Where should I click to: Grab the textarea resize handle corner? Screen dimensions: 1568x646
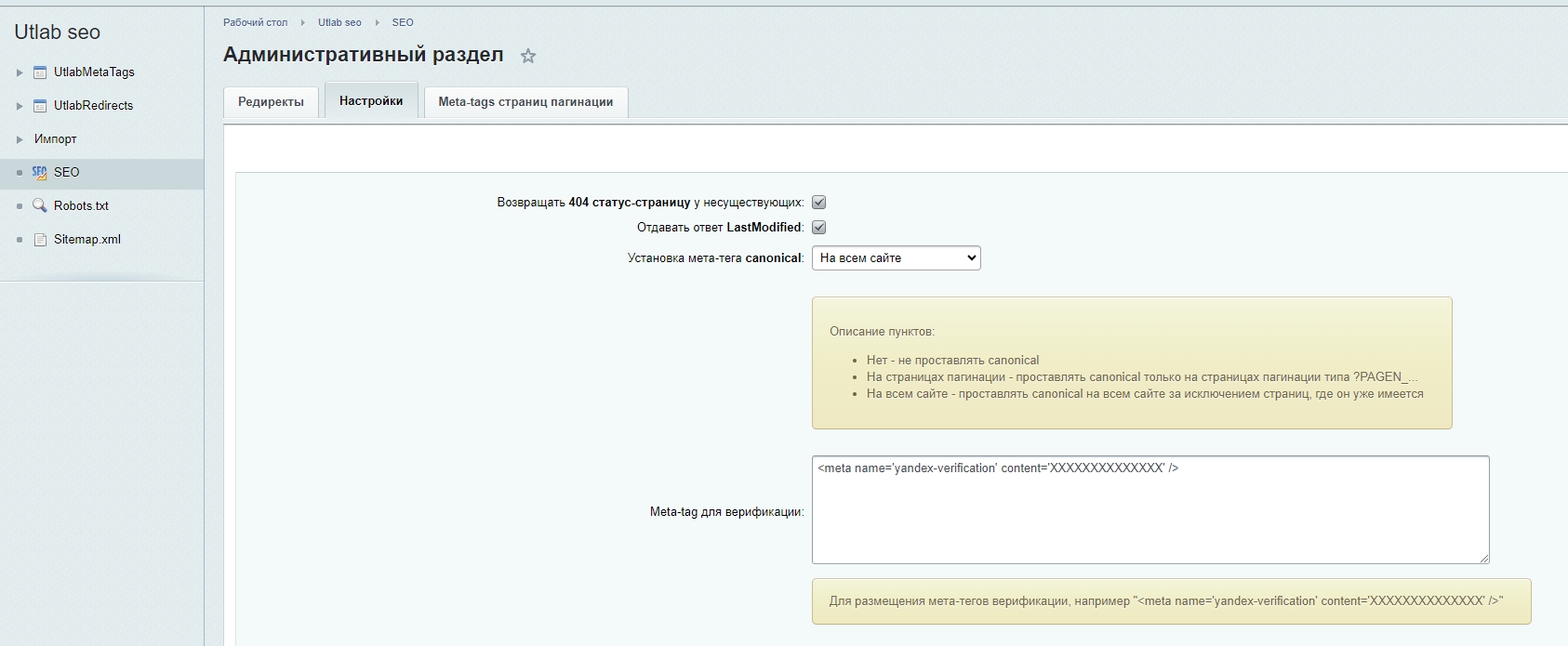coord(1484,559)
